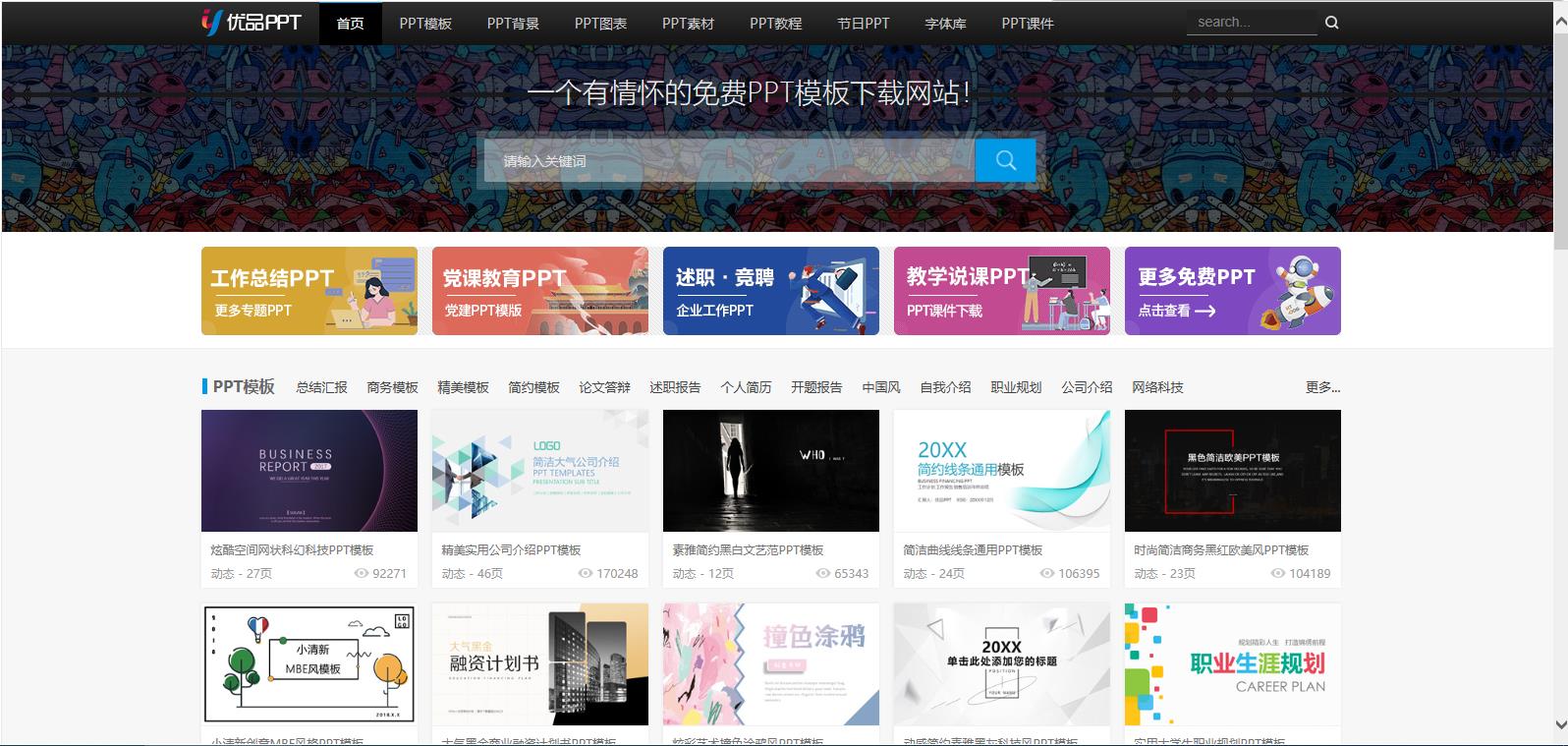1568x746 pixels.
Task: Open the 工作总结PPT category banner
Action: 308,291
